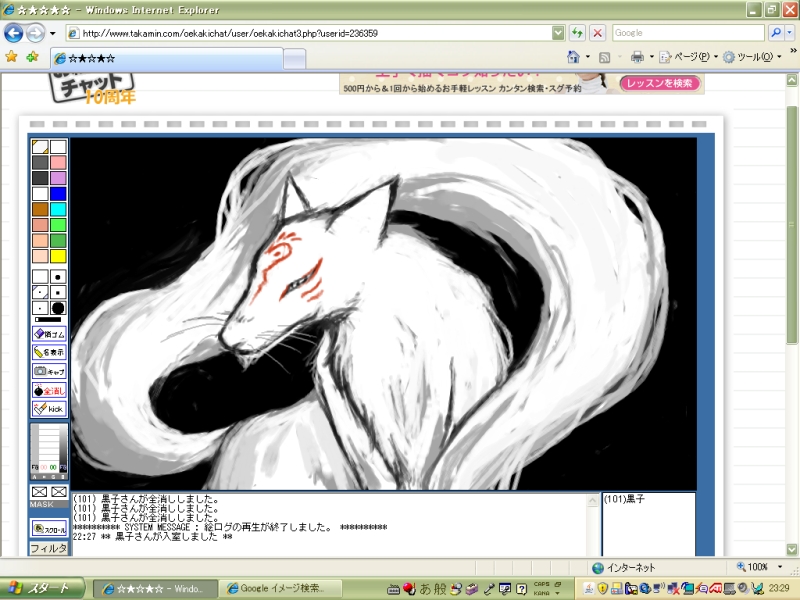The height and width of the screenshot is (600, 800).
Task: Click the participant (101)黒子 in the user list
Action: pos(624,499)
